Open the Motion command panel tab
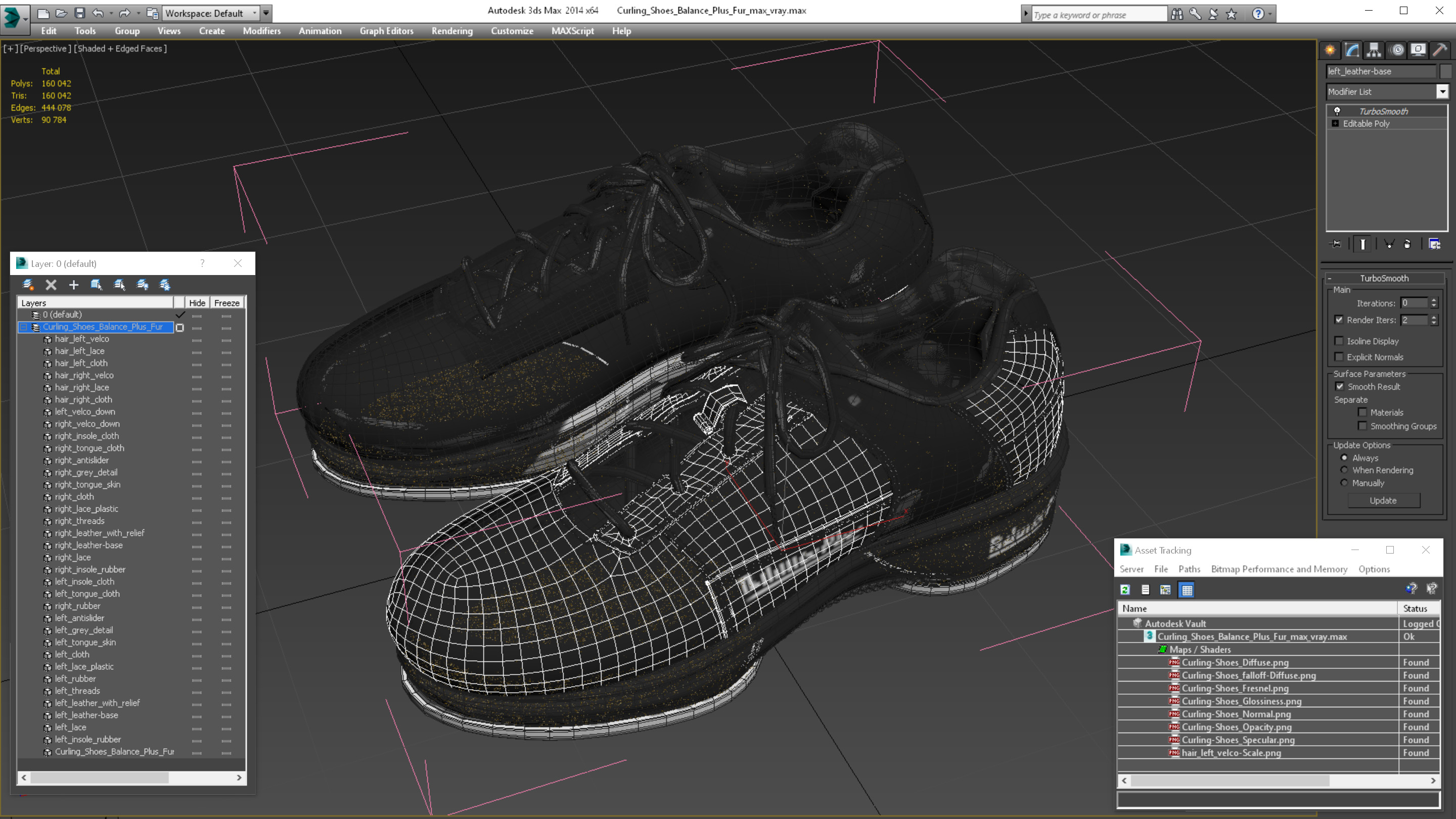This screenshot has width=1456, height=819. click(x=1397, y=51)
